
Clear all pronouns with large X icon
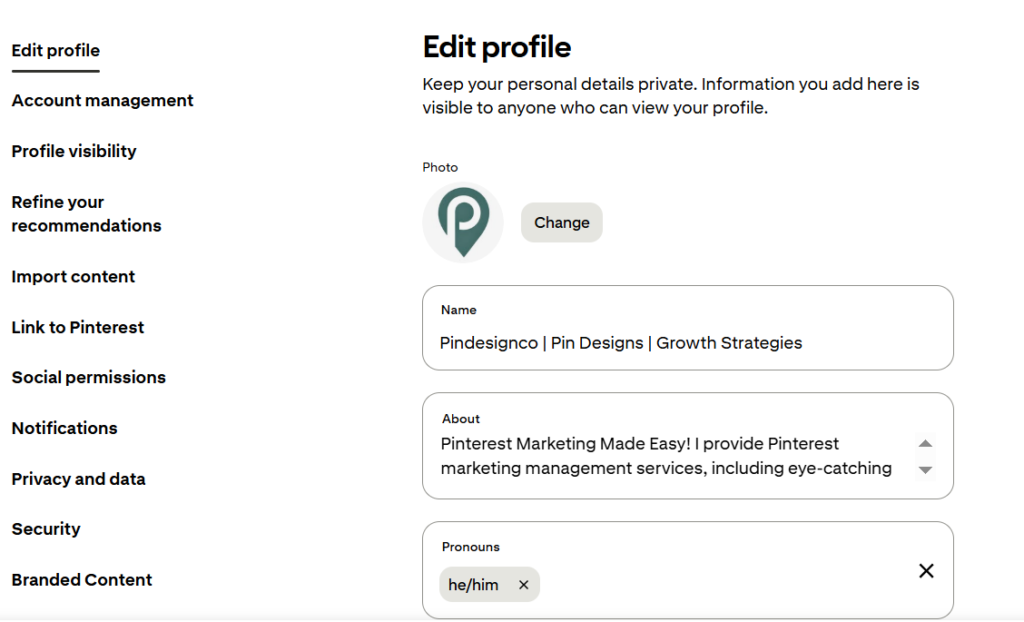(926, 571)
